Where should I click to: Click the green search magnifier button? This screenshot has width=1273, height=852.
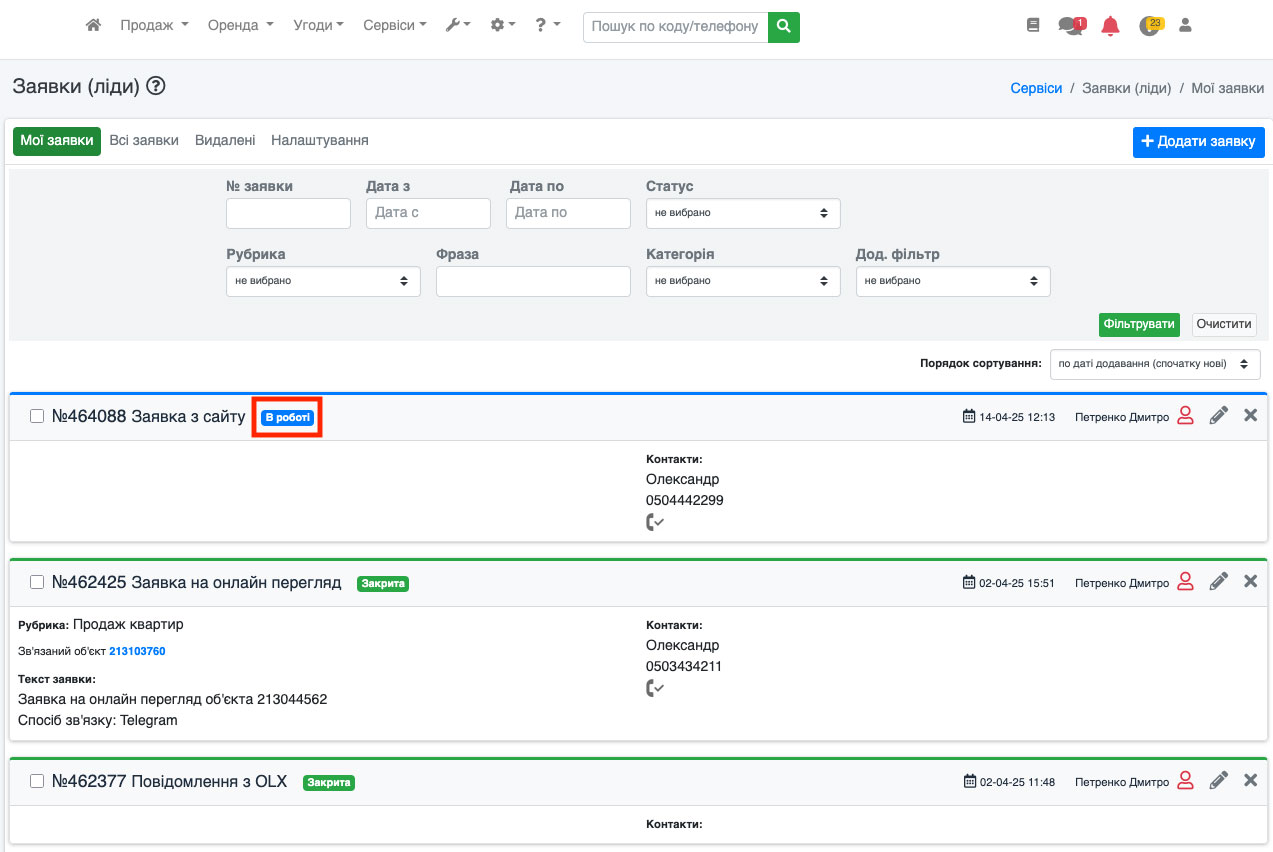click(x=784, y=26)
